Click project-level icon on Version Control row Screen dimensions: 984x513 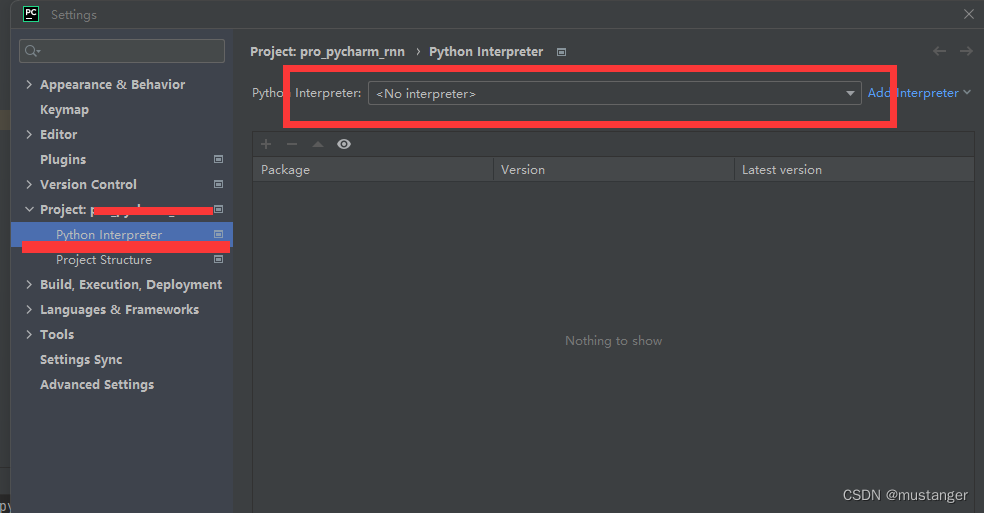(x=218, y=185)
